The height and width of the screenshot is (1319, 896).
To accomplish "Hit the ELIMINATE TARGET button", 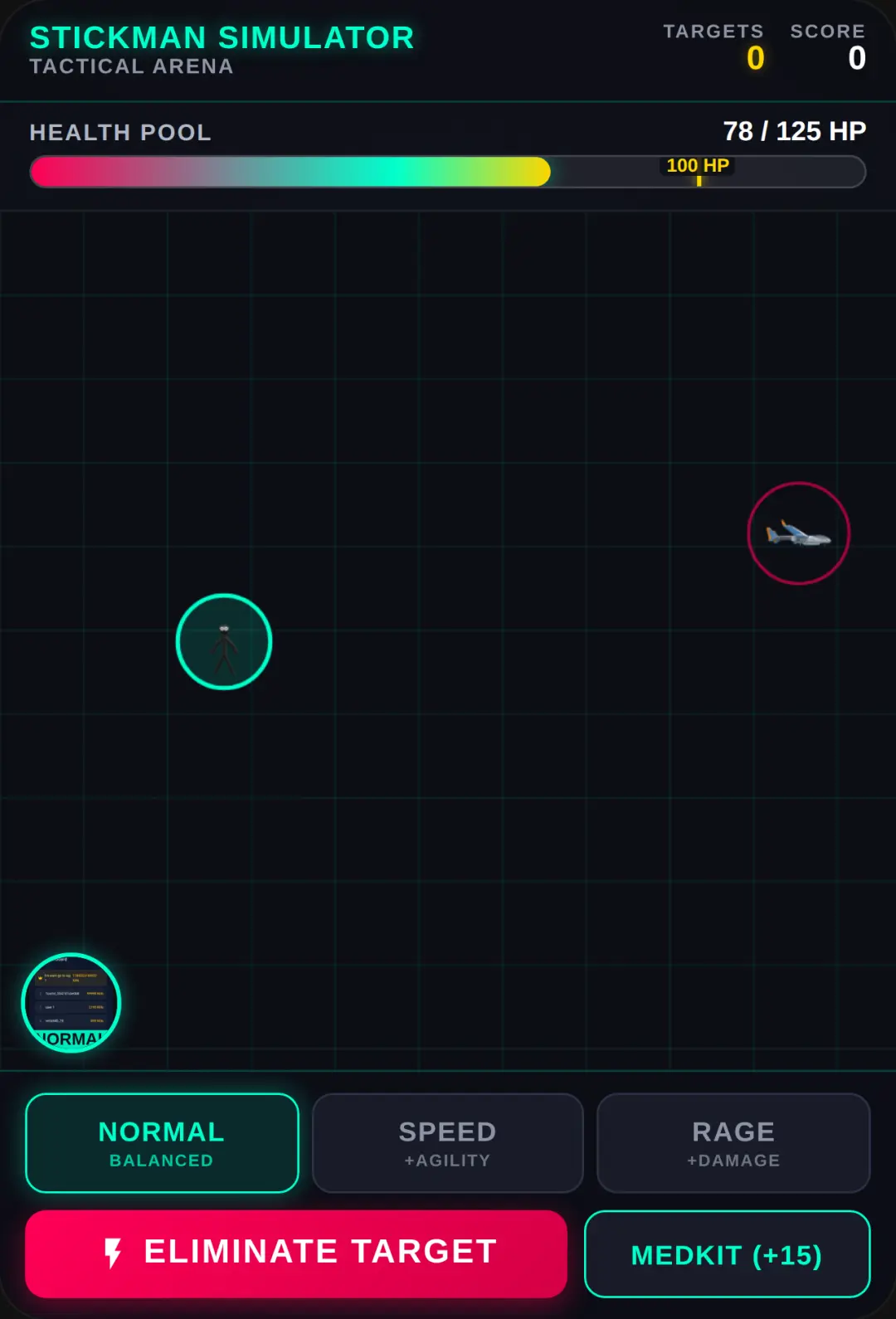I will tap(296, 1253).
